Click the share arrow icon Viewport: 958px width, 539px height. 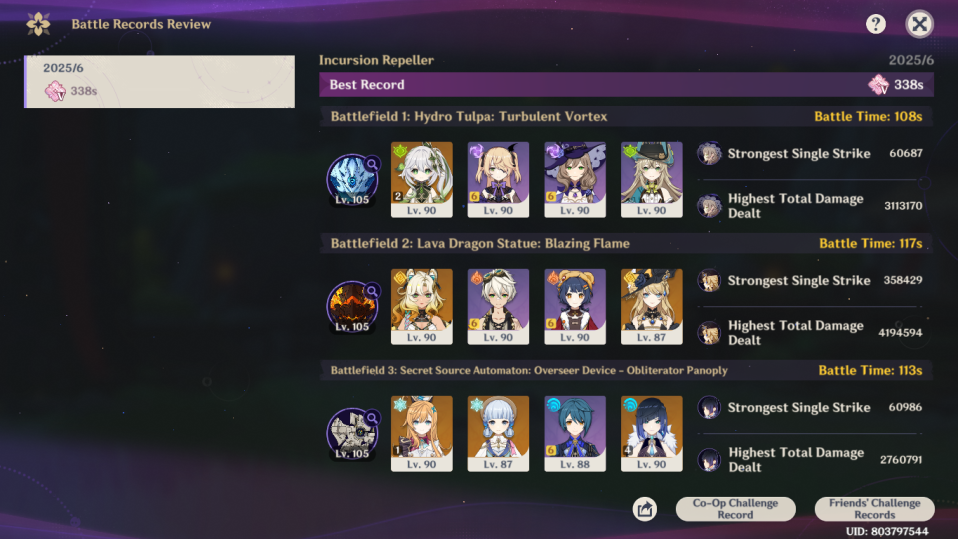pos(645,509)
